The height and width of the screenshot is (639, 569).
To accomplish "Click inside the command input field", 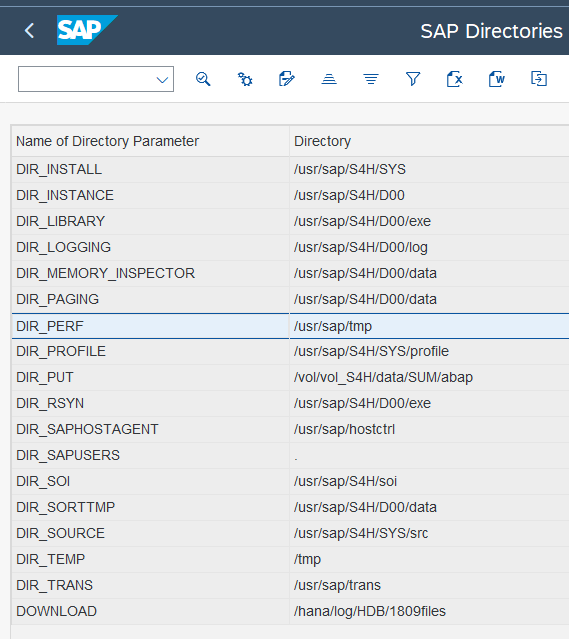I will point(86,79).
